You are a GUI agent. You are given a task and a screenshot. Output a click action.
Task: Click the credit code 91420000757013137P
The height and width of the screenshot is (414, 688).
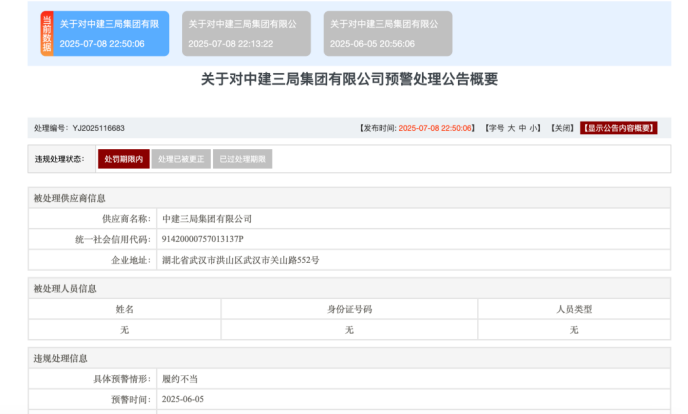202,239
